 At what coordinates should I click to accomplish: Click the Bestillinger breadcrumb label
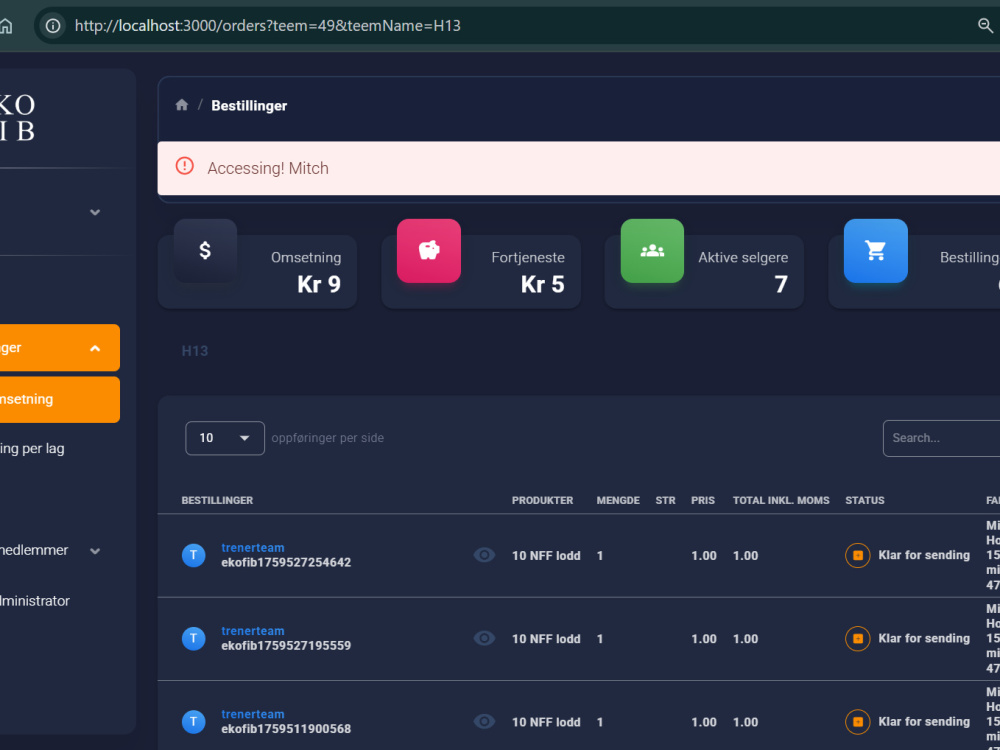[249, 106]
